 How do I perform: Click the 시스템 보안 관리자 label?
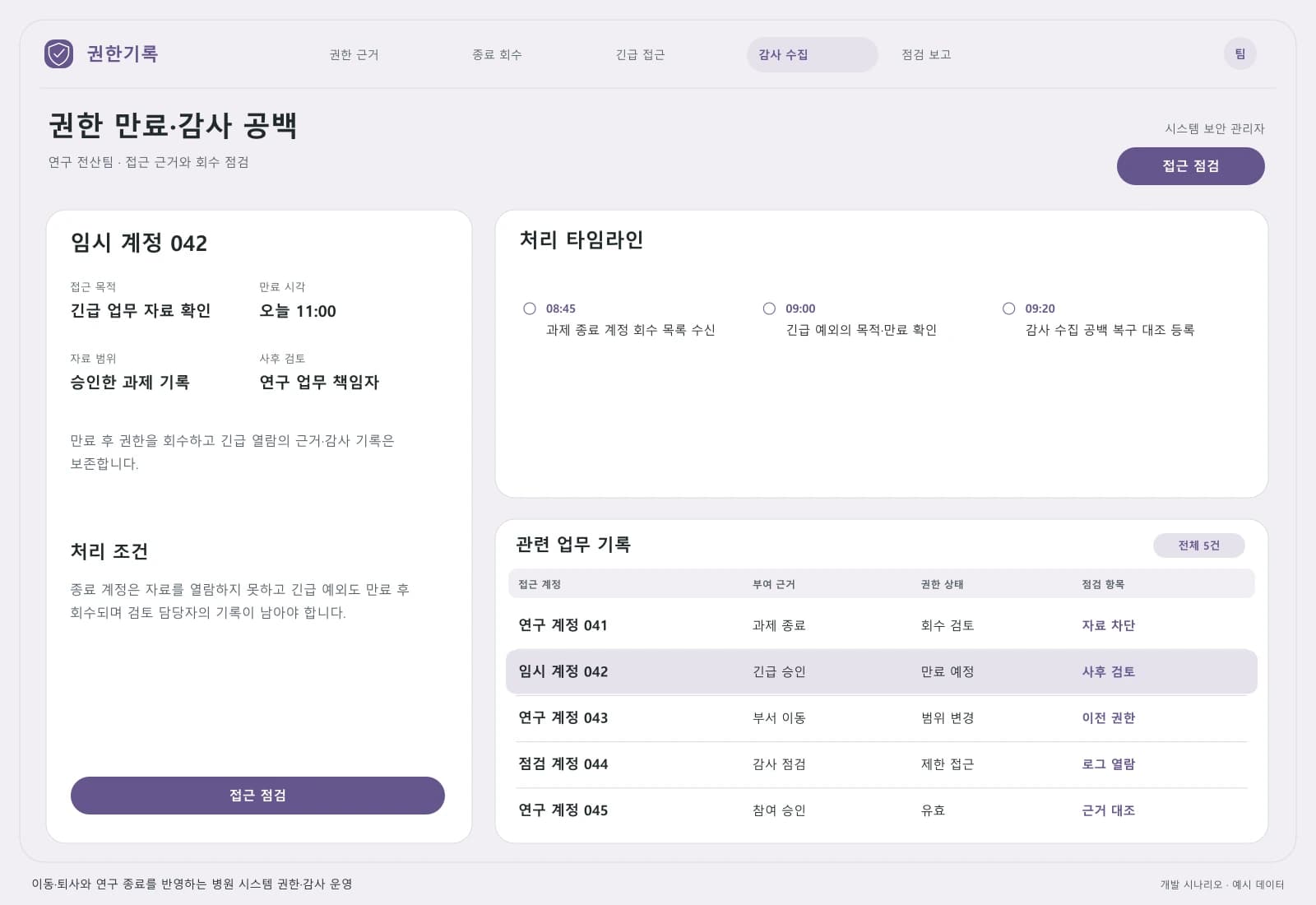pyautogui.click(x=1215, y=128)
